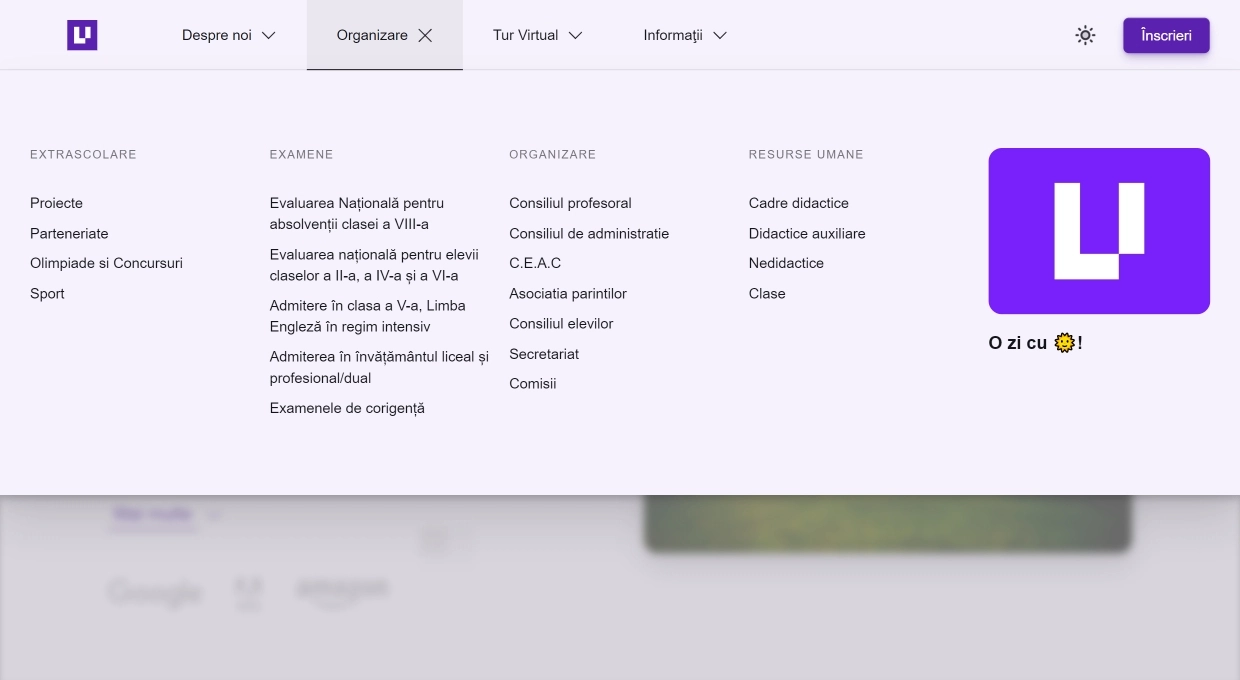Click the large purple logo tile in the menu

click(x=1098, y=230)
